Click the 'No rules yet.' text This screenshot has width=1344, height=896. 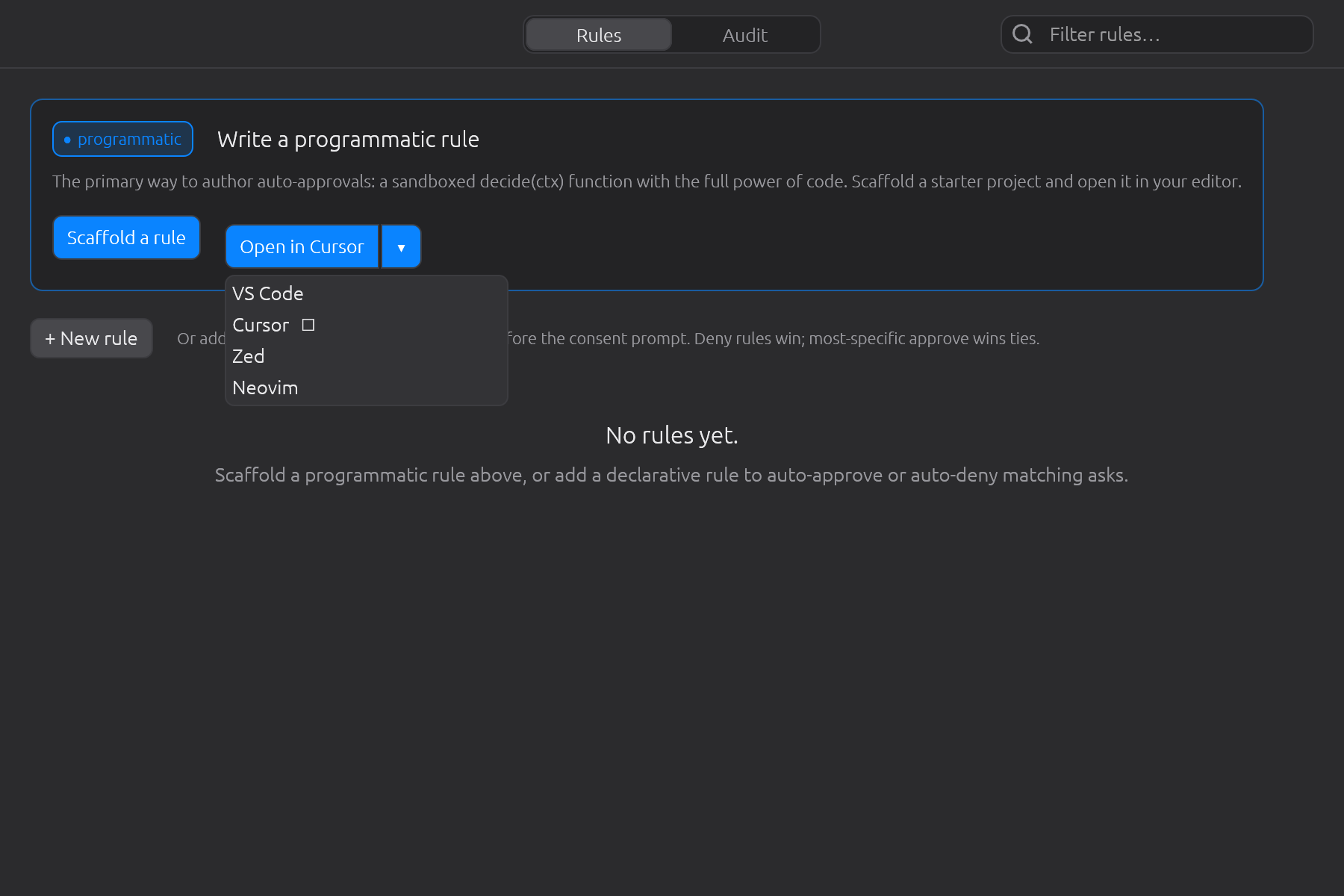pyautogui.click(x=672, y=435)
